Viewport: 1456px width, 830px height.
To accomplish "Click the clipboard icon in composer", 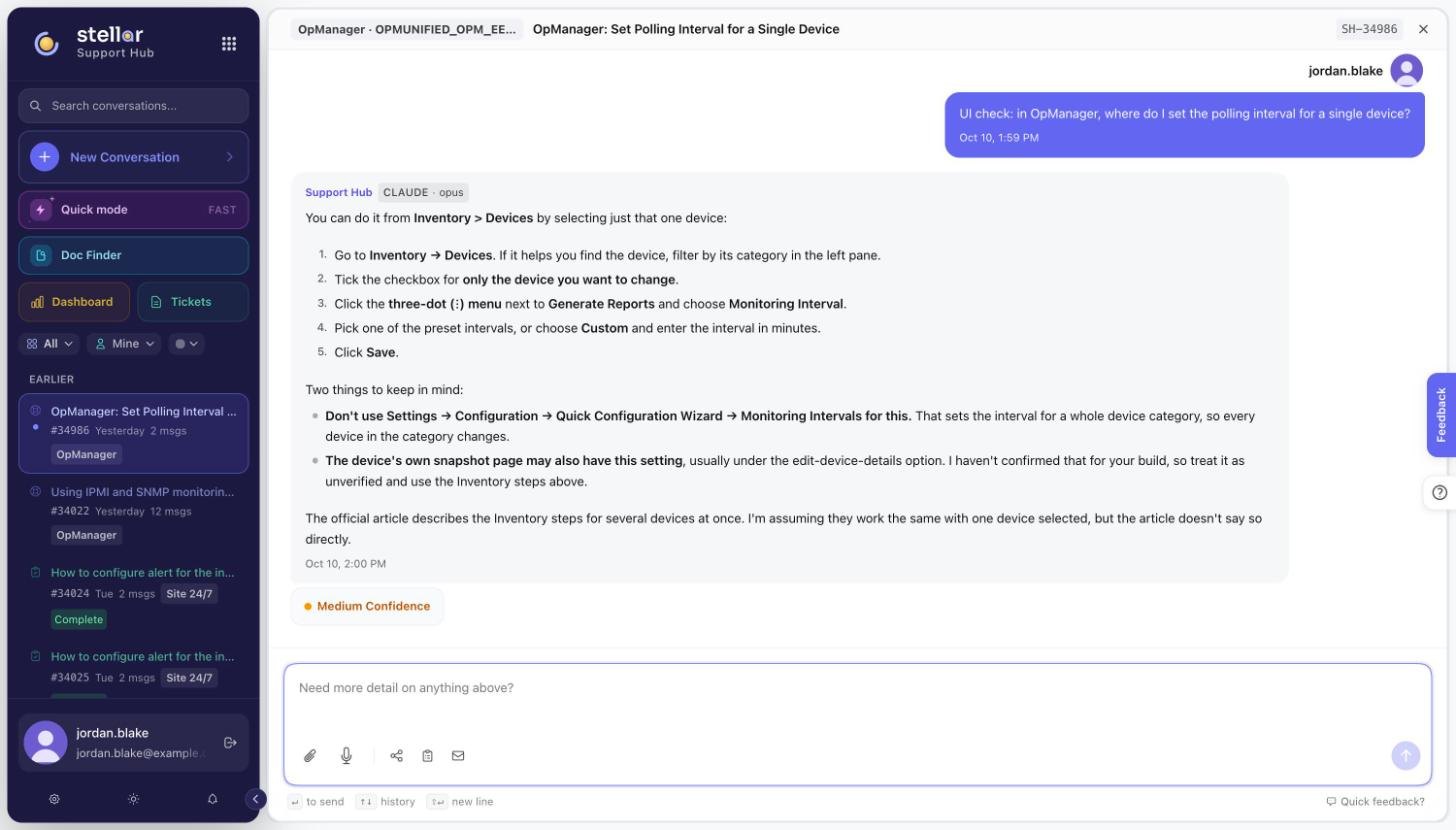I will [427, 756].
